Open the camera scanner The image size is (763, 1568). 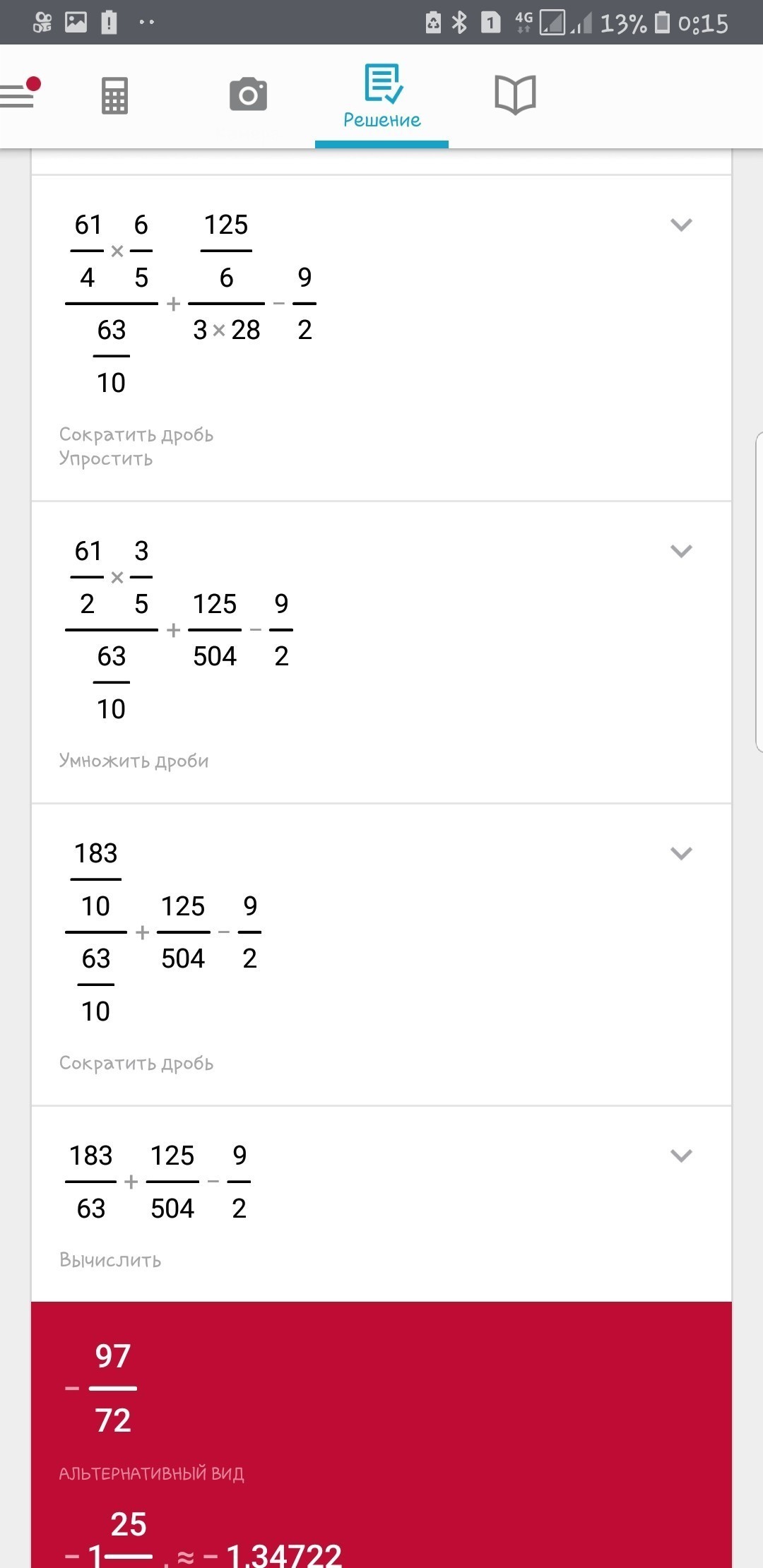point(248,95)
